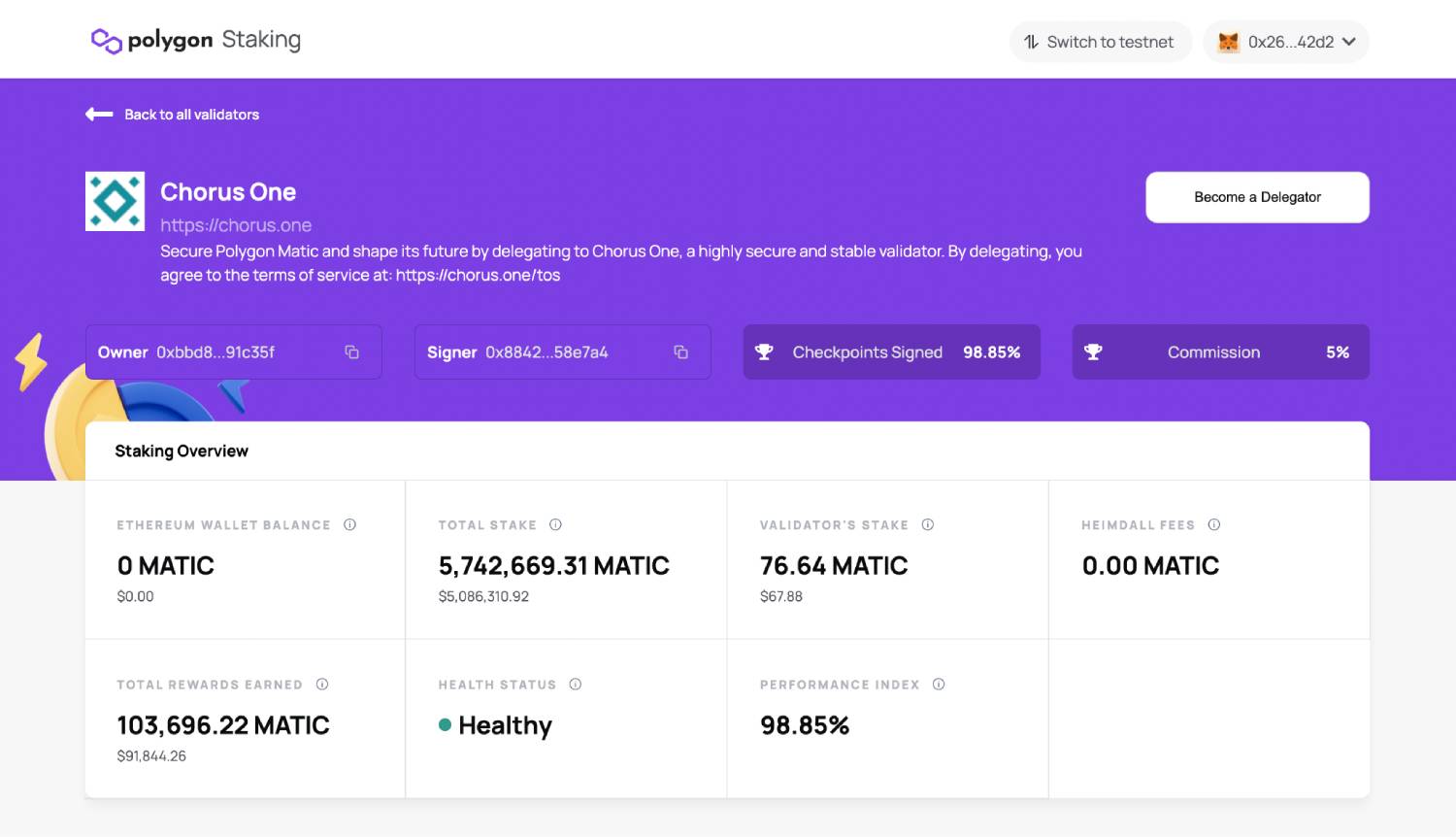The width and height of the screenshot is (1456, 837).
Task: Click the 103,696.22 MATIC rewards value
Action: [223, 725]
